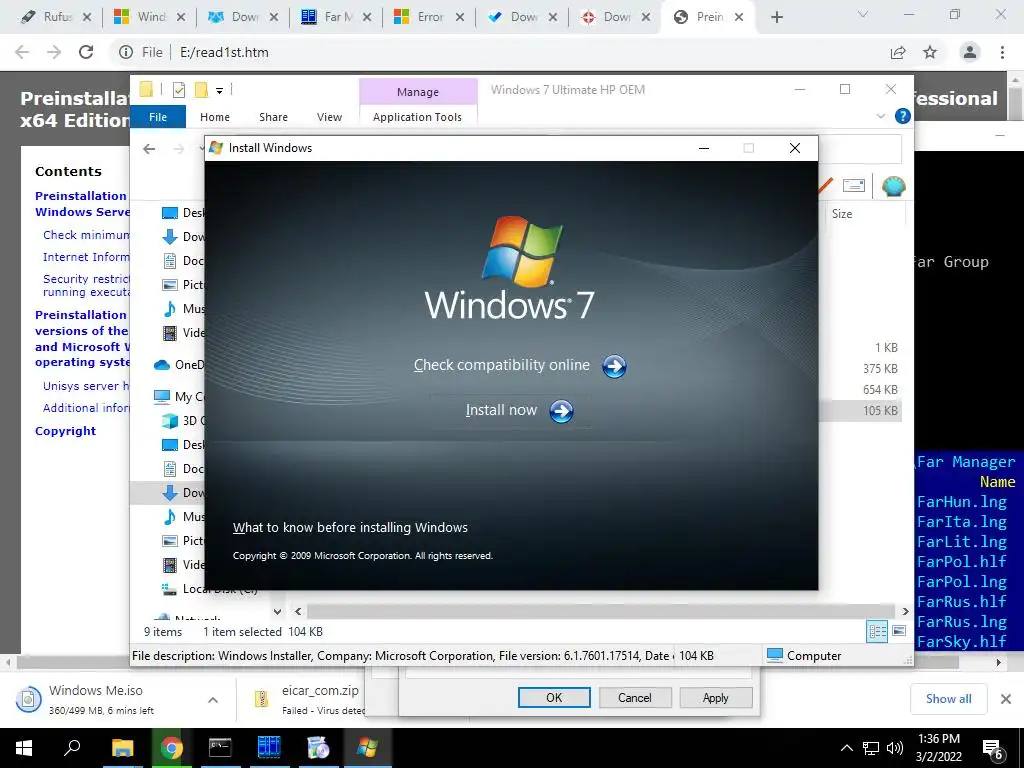The width and height of the screenshot is (1024, 768).
Task: Click Chrome reload page button
Action: pos(86,52)
